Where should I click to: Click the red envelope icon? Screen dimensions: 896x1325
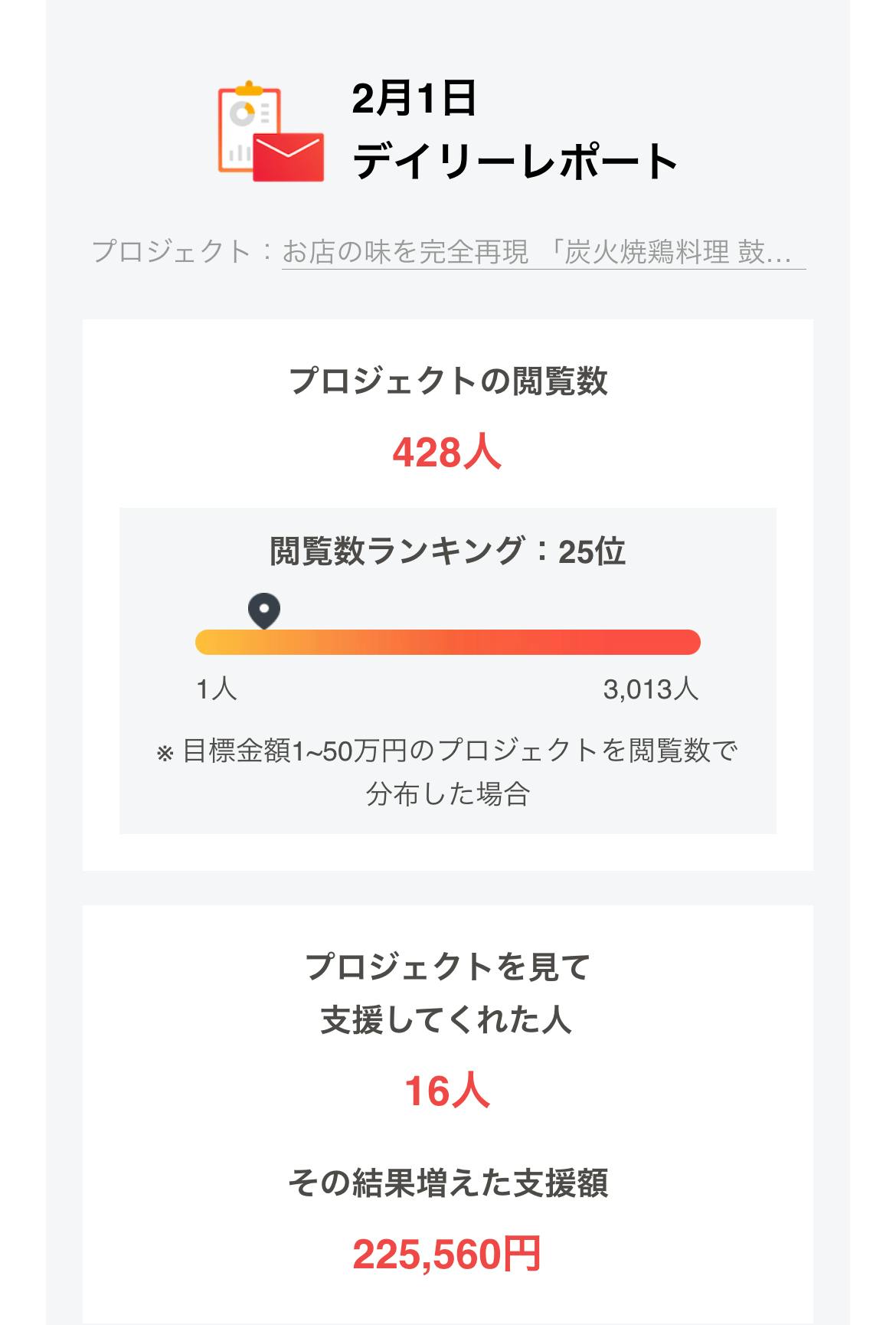pyautogui.click(x=289, y=158)
